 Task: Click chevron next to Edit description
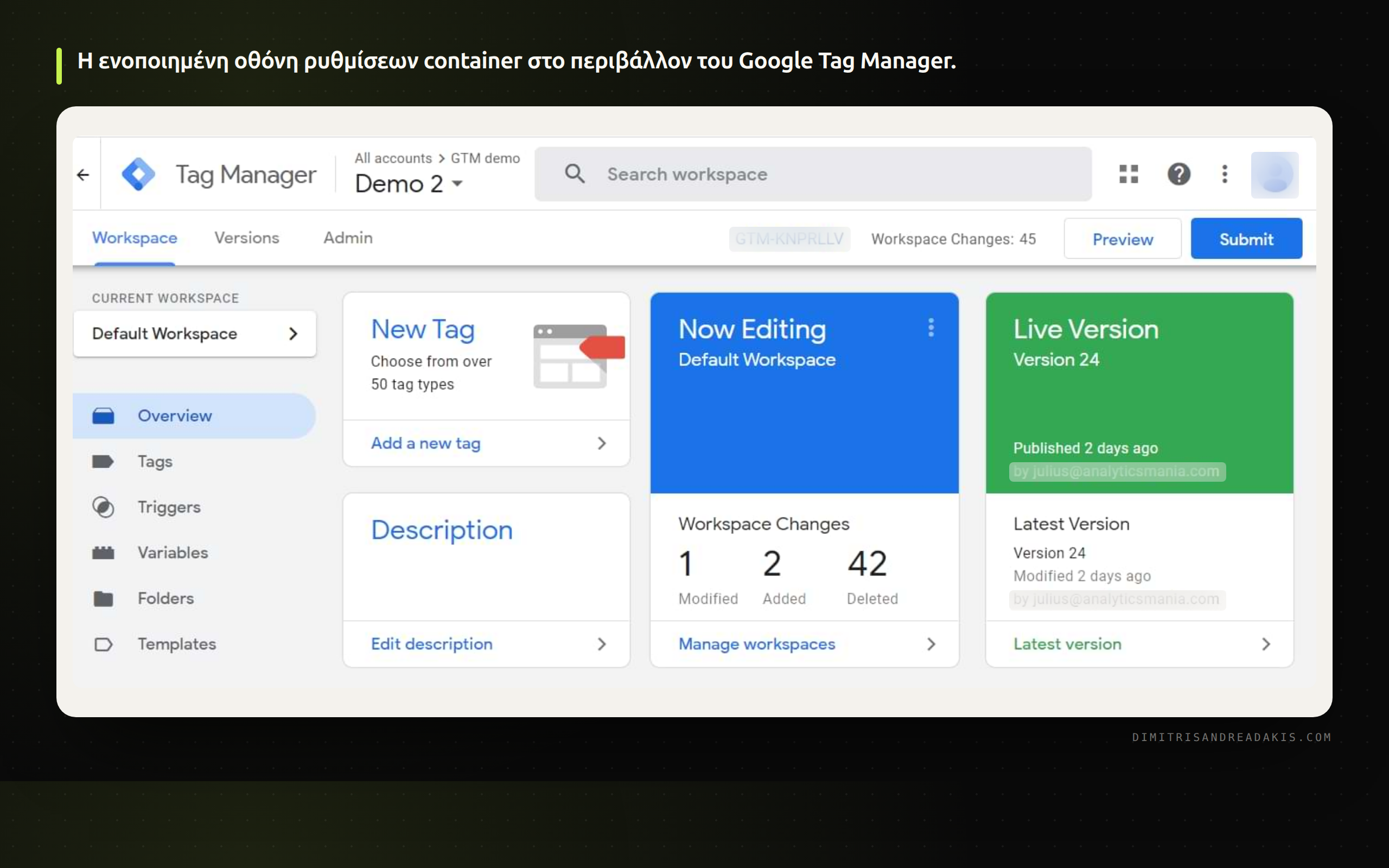click(602, 644)
